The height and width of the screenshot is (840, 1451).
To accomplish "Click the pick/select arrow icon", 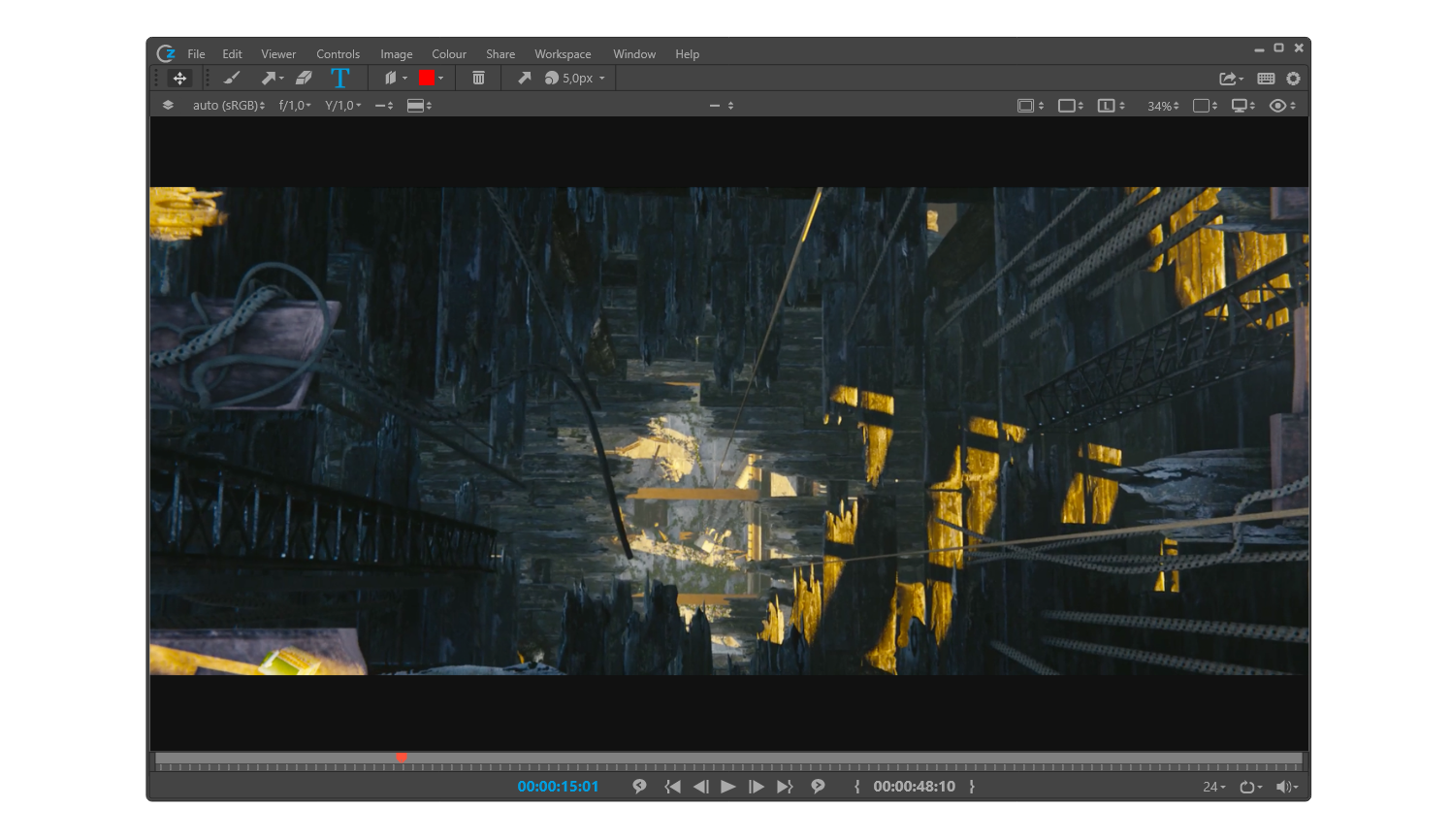I will coord(524,78).
